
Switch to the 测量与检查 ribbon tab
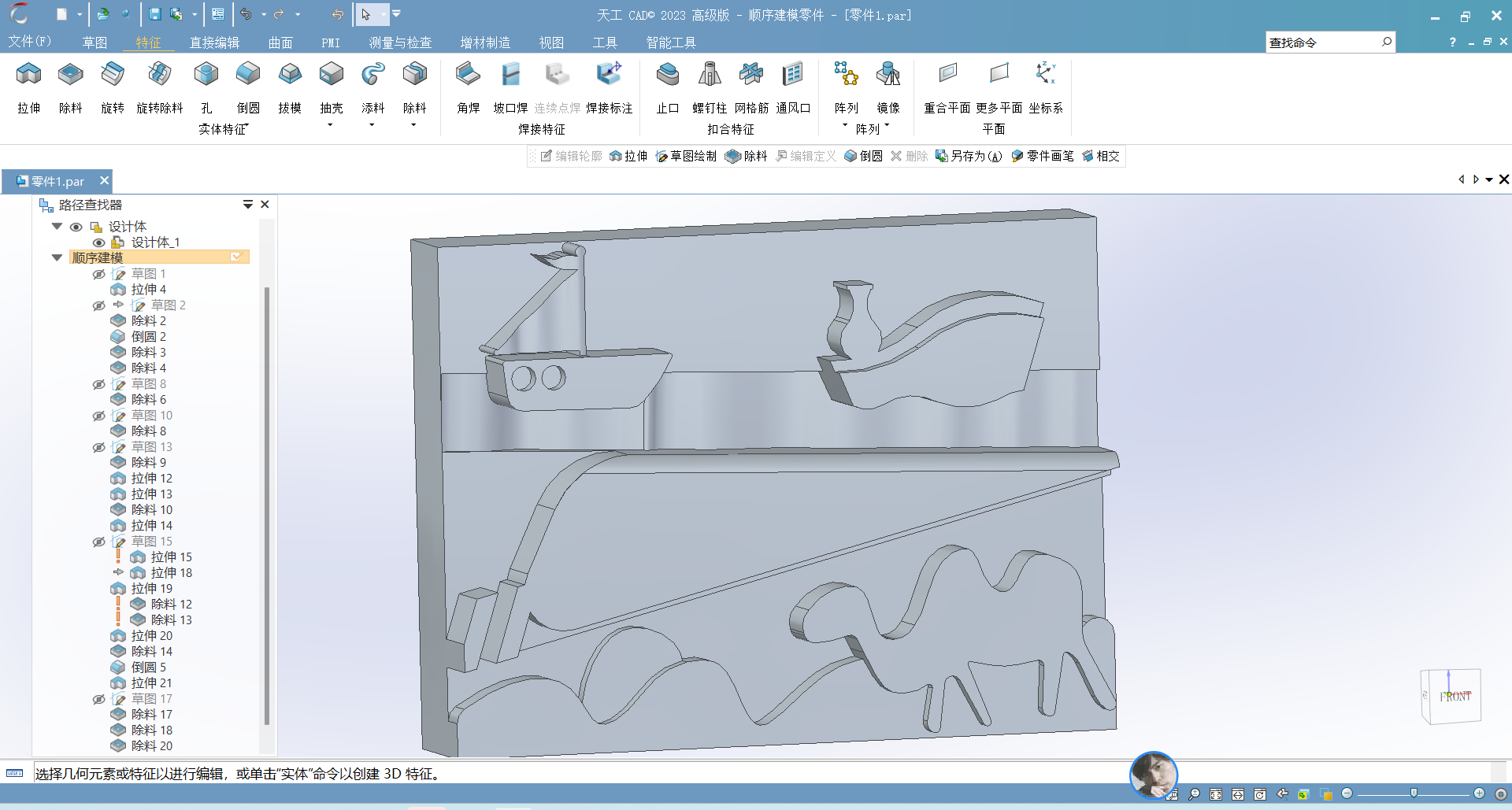[x=400, y=43]
